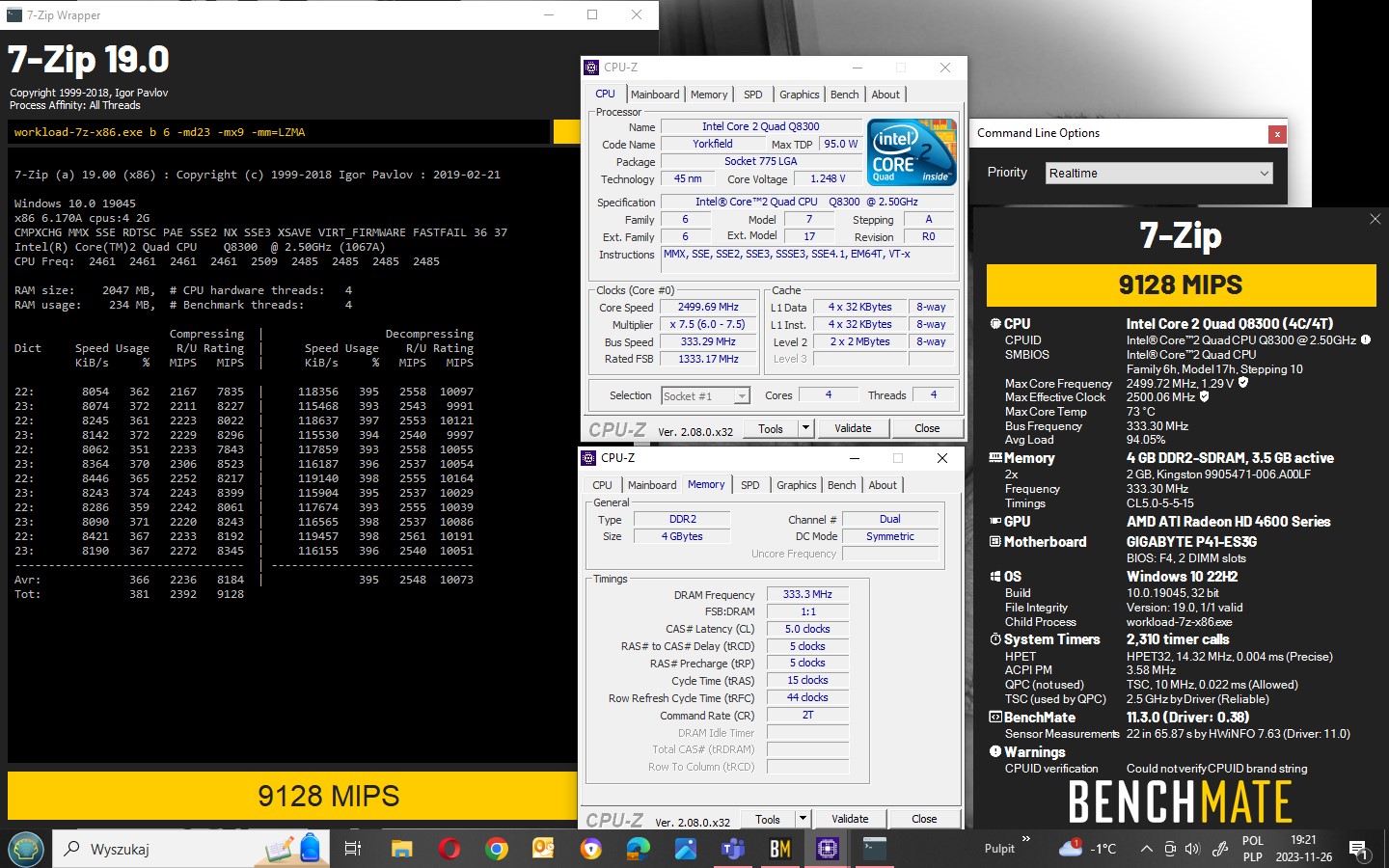1389x868 pixels.
Task: Open the Socket #1 selection dropdown
Action: pos(706,395)
